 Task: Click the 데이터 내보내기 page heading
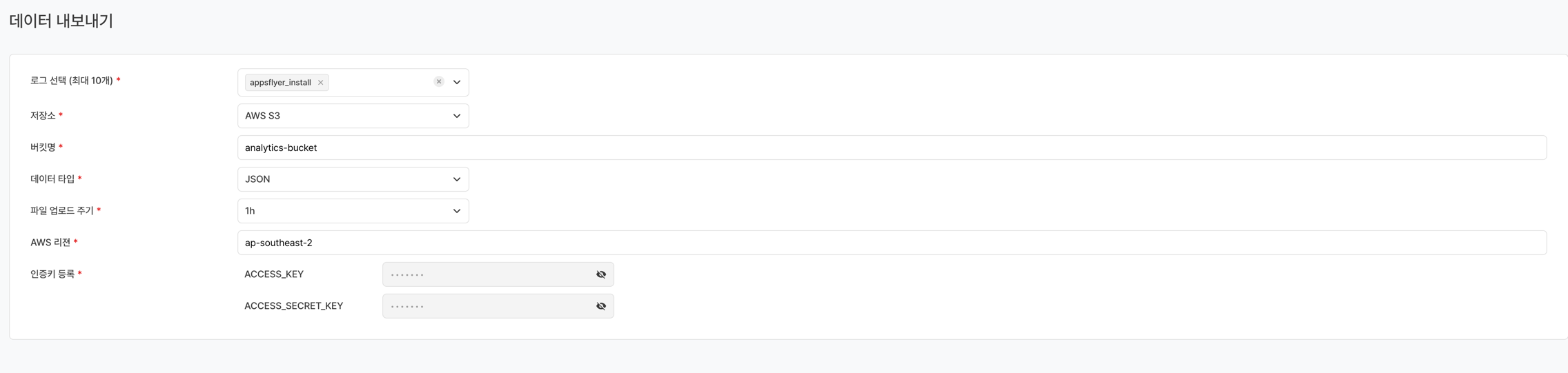pyautogui.click(x=61, y=21)
